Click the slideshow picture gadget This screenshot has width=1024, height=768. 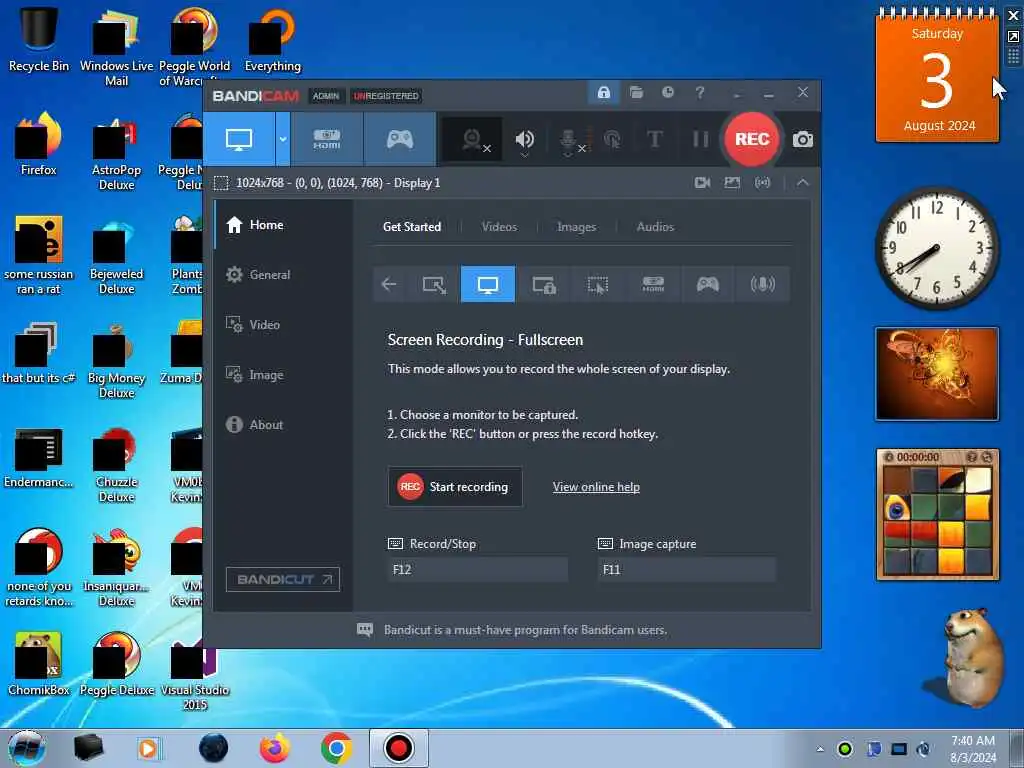937,374
